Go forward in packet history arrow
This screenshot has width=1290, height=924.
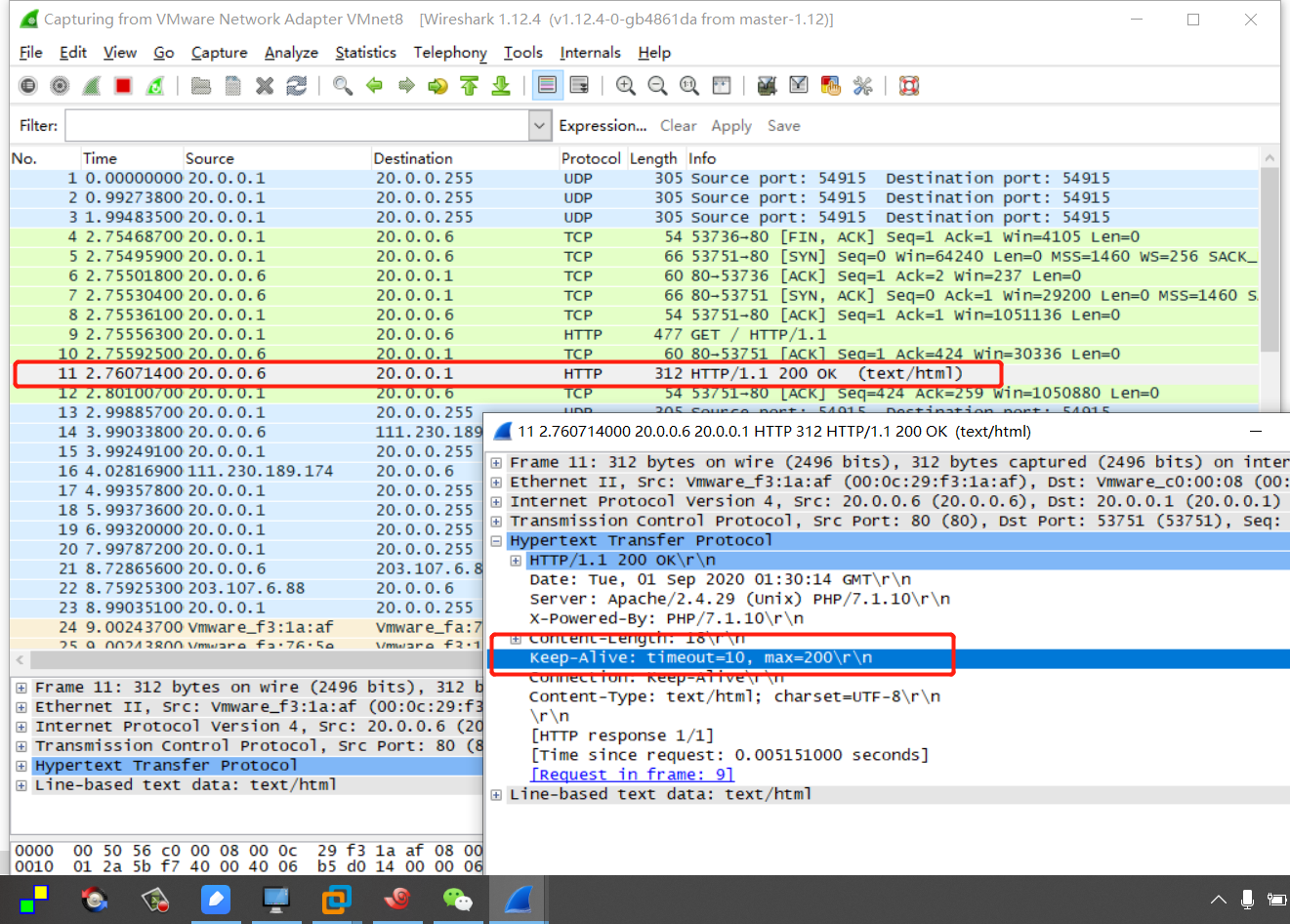pyautogui.click(x=406, y=86)
